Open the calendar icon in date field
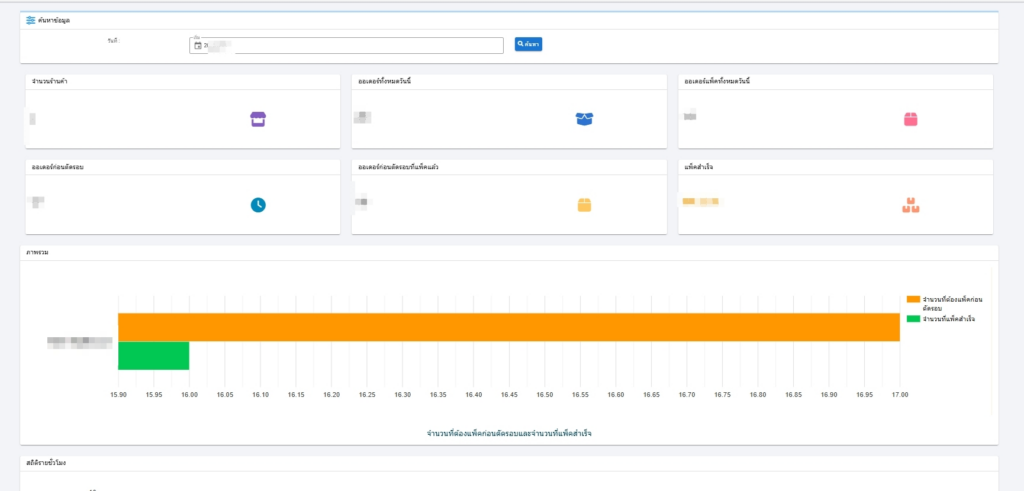This screenshot has height=491, width=1024. coord(198,45)
